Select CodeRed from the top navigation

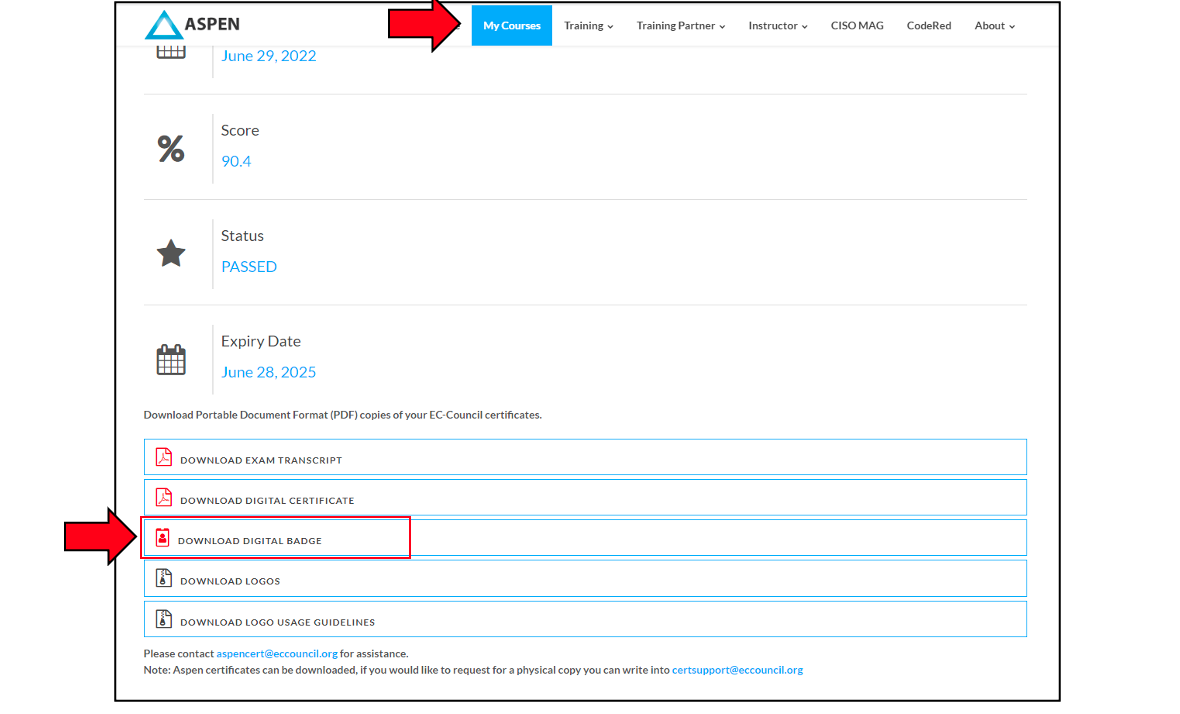pyautogui.click(x=929, y=26)
